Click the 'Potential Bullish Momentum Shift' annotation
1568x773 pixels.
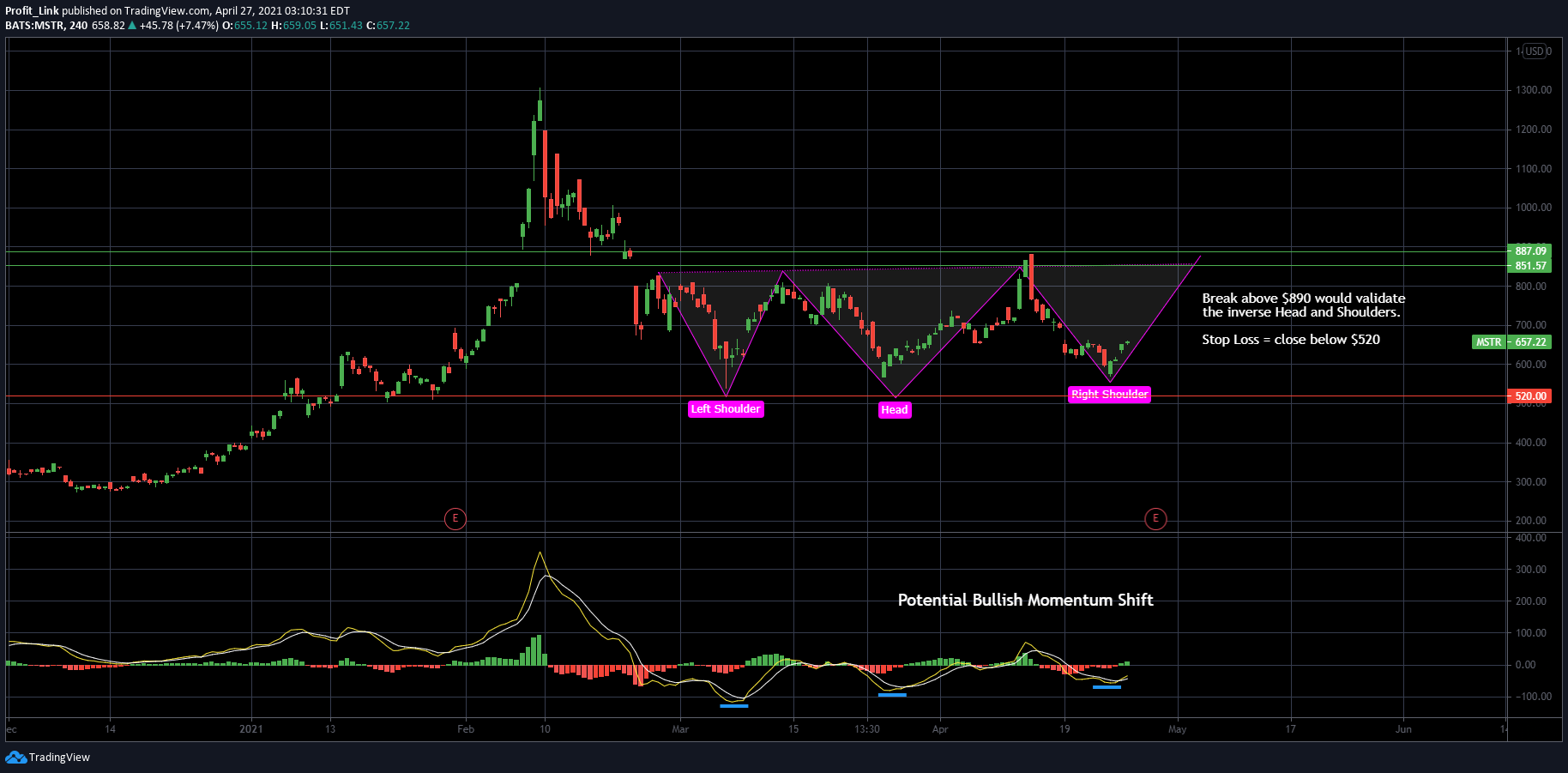point(1025,601)
